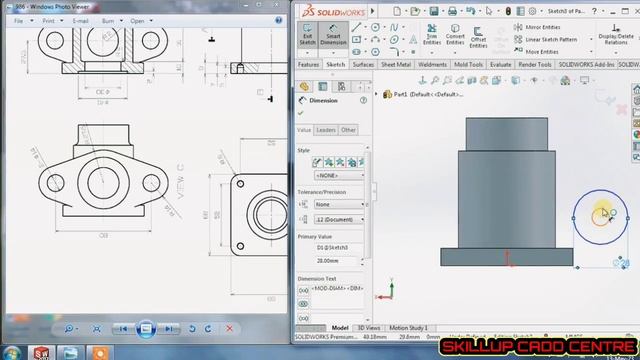Click Mirror Entities button
640x360 pixels.
(537, 27)
